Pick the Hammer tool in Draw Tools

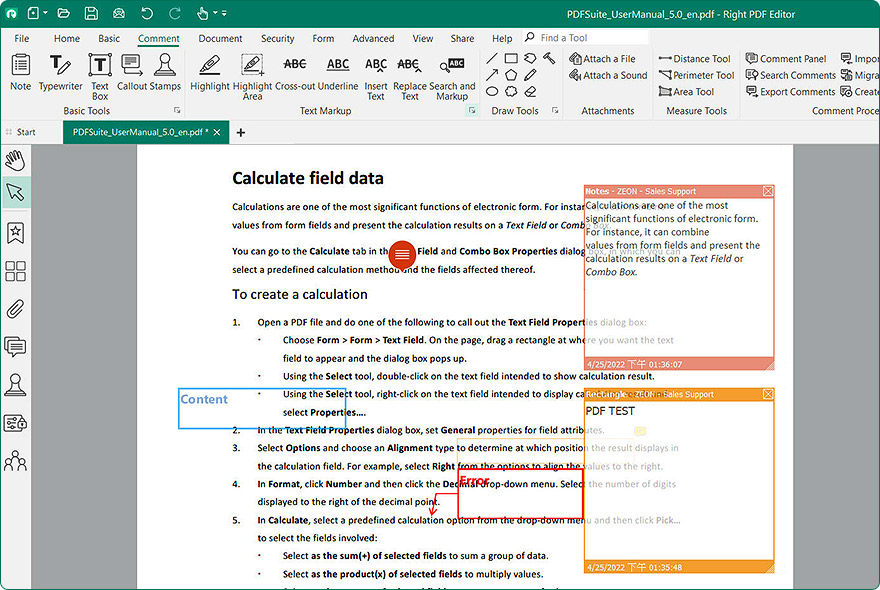tap(549, 58)
